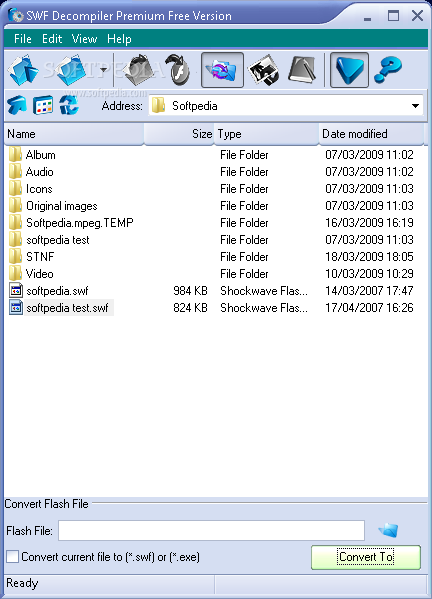Click the date 18/03/2009 18:05
Viewport: 432px width, 599px height.
(x=369, y=257)
